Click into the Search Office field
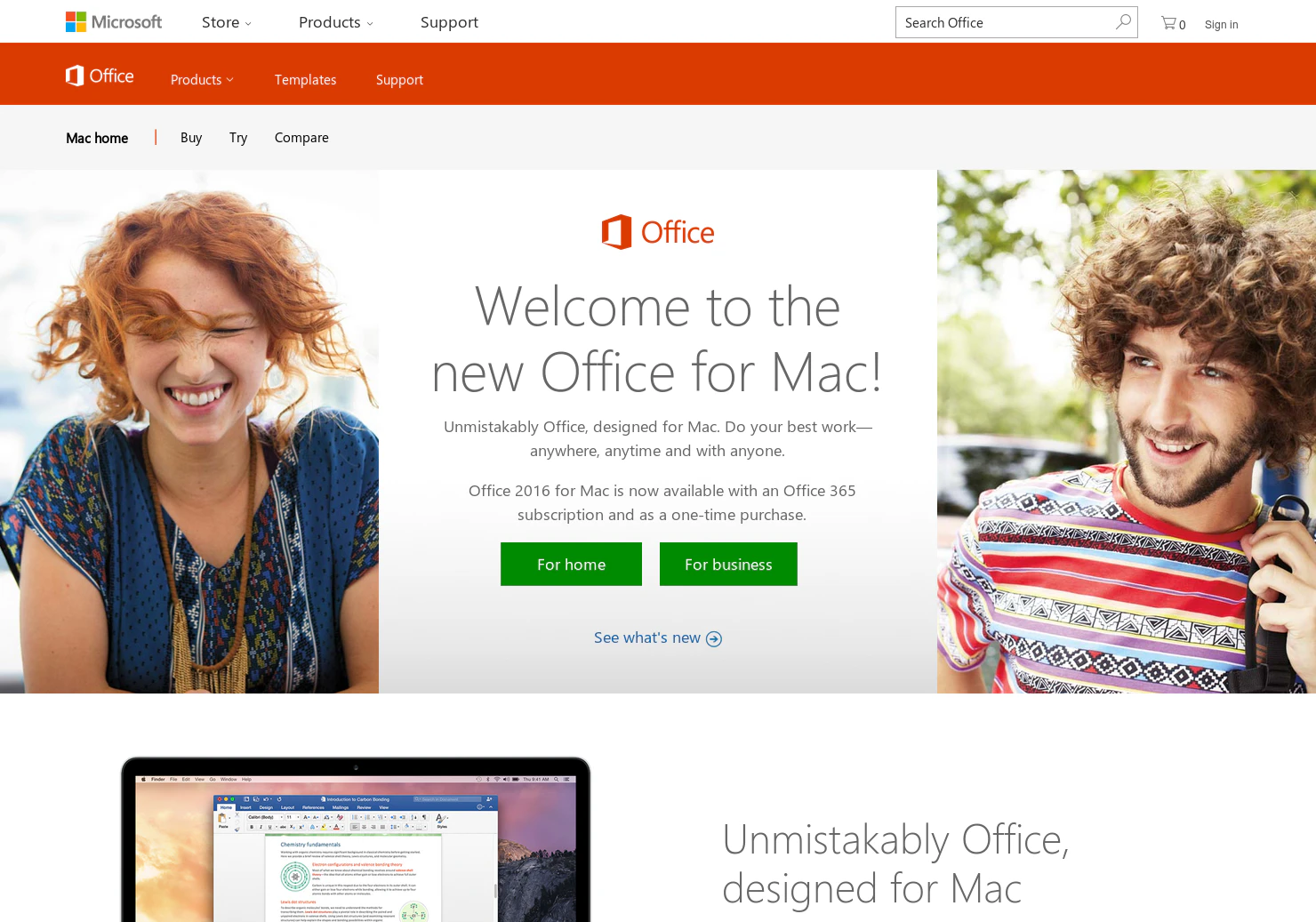Image resolution: width=1316 pixels, height=922 pixels. coord(1005,22)
